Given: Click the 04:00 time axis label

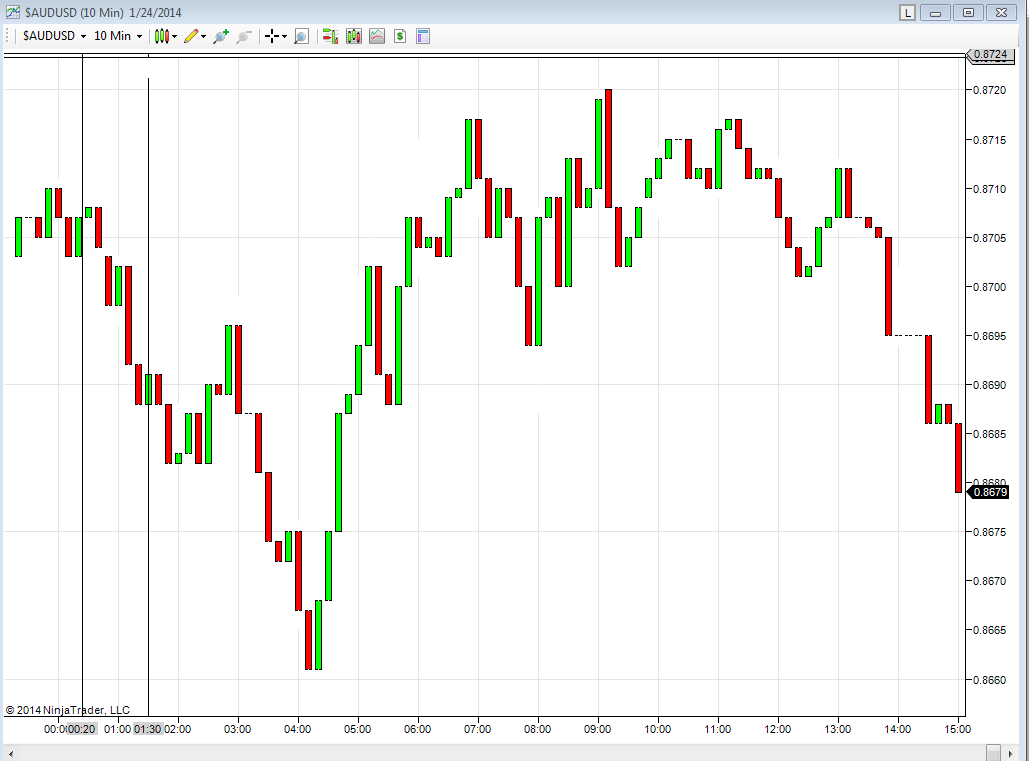Looking at the screenshot, I should pos(297,729).
